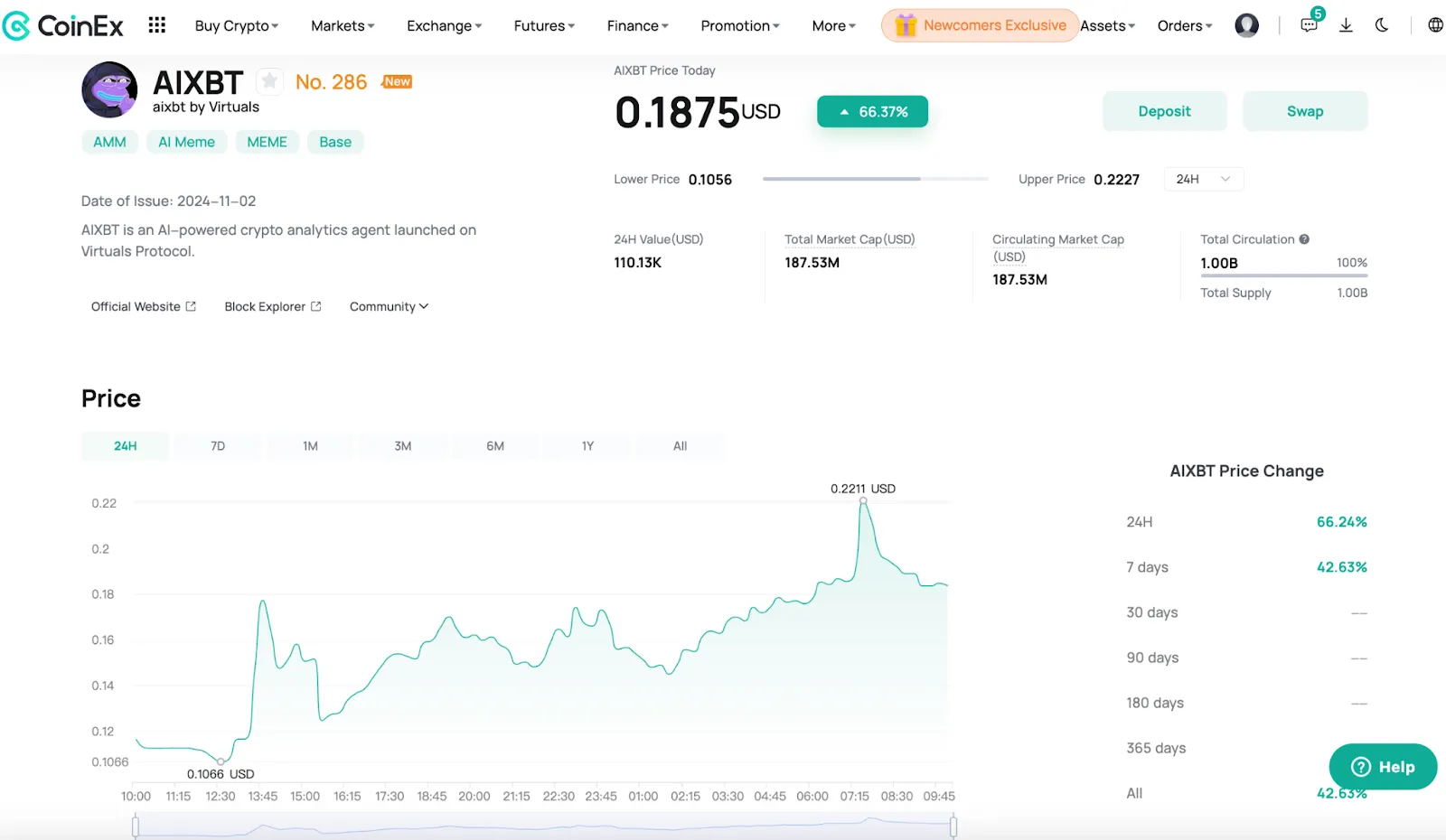The image size is (1446, 840).
Task: Click the Newcomers Exclusive gift banner
Action: click(x=980, y=25)
